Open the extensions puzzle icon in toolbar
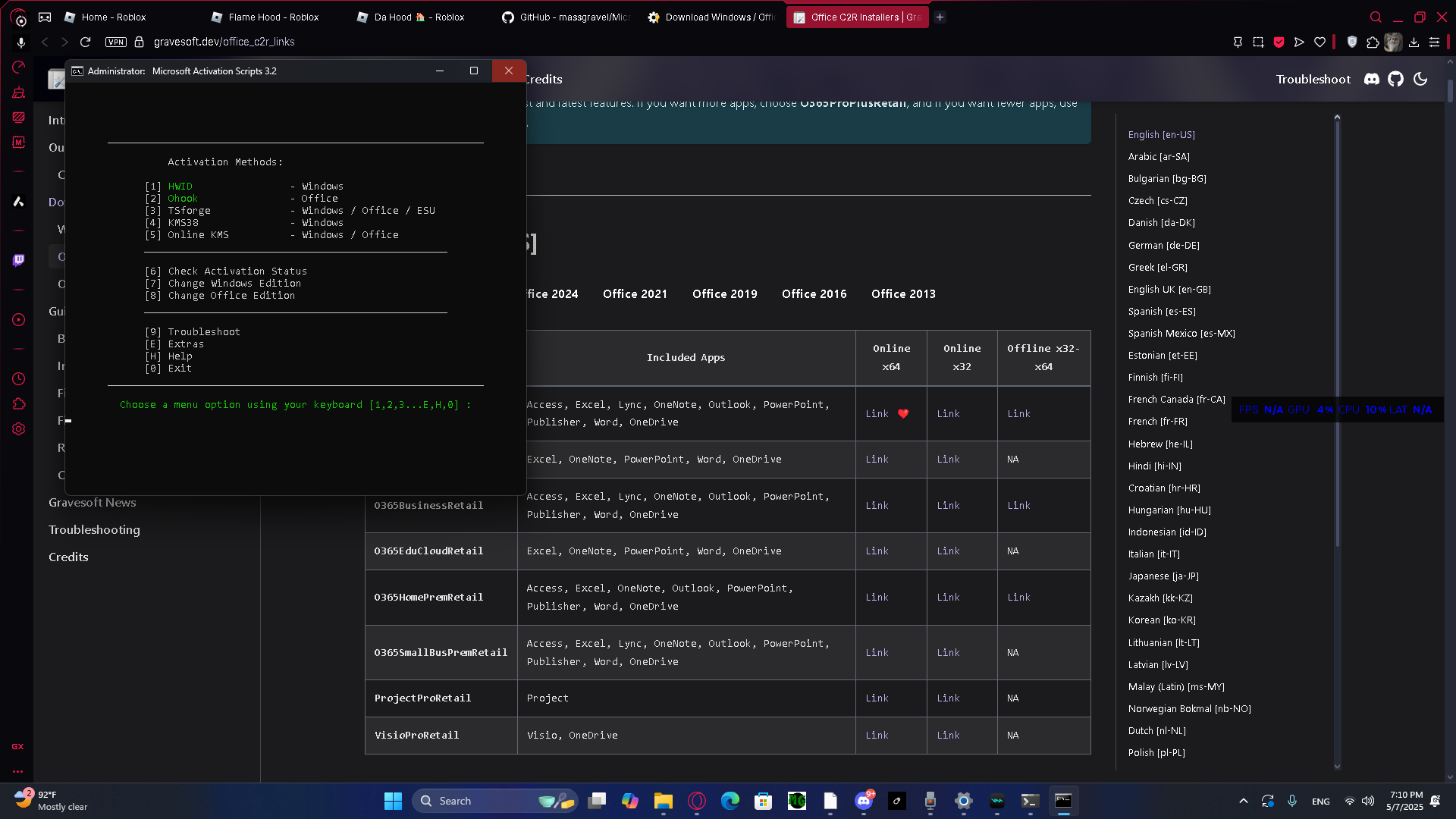 tap(1373, 42)
